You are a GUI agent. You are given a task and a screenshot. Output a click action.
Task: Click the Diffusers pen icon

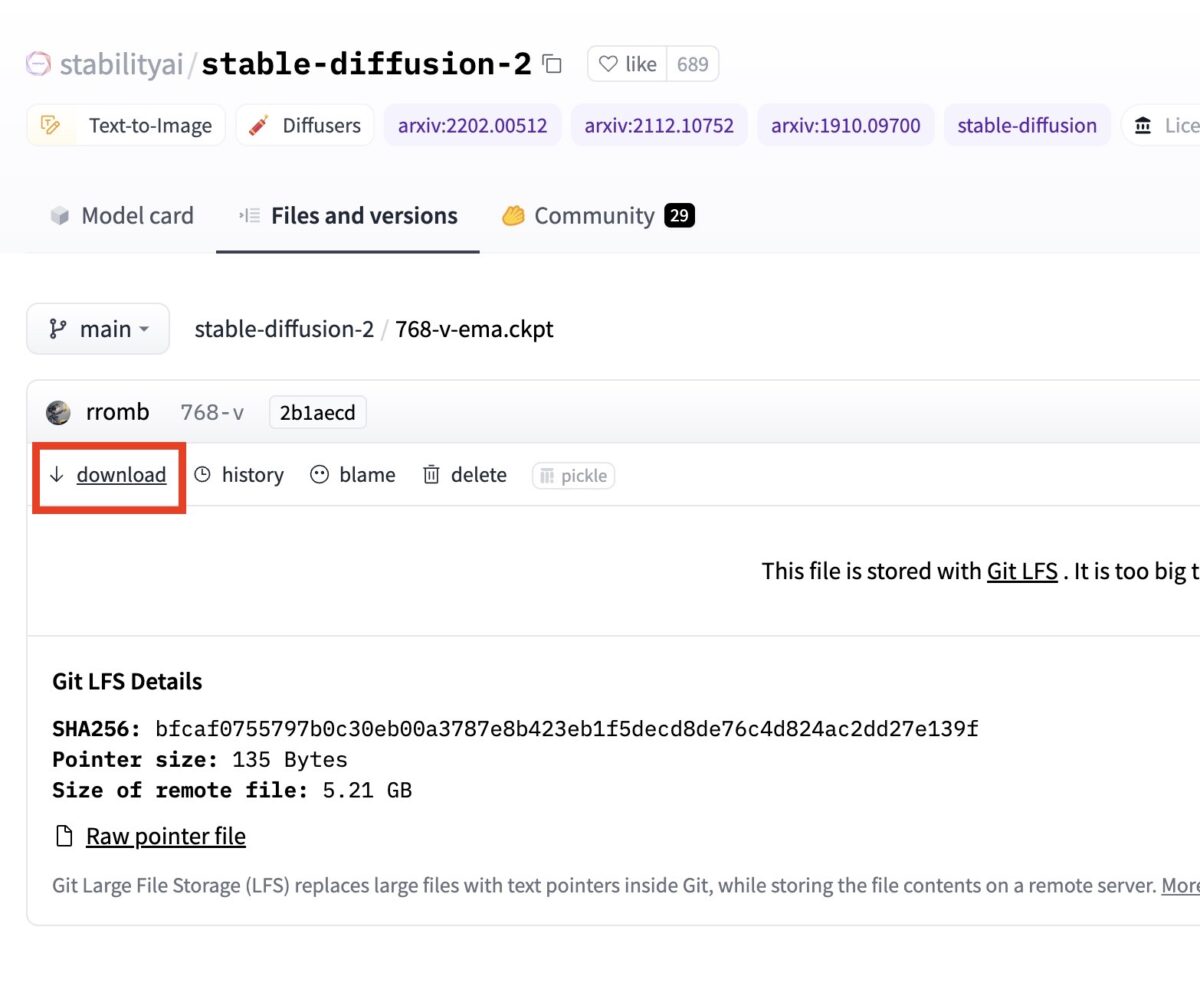258,125
